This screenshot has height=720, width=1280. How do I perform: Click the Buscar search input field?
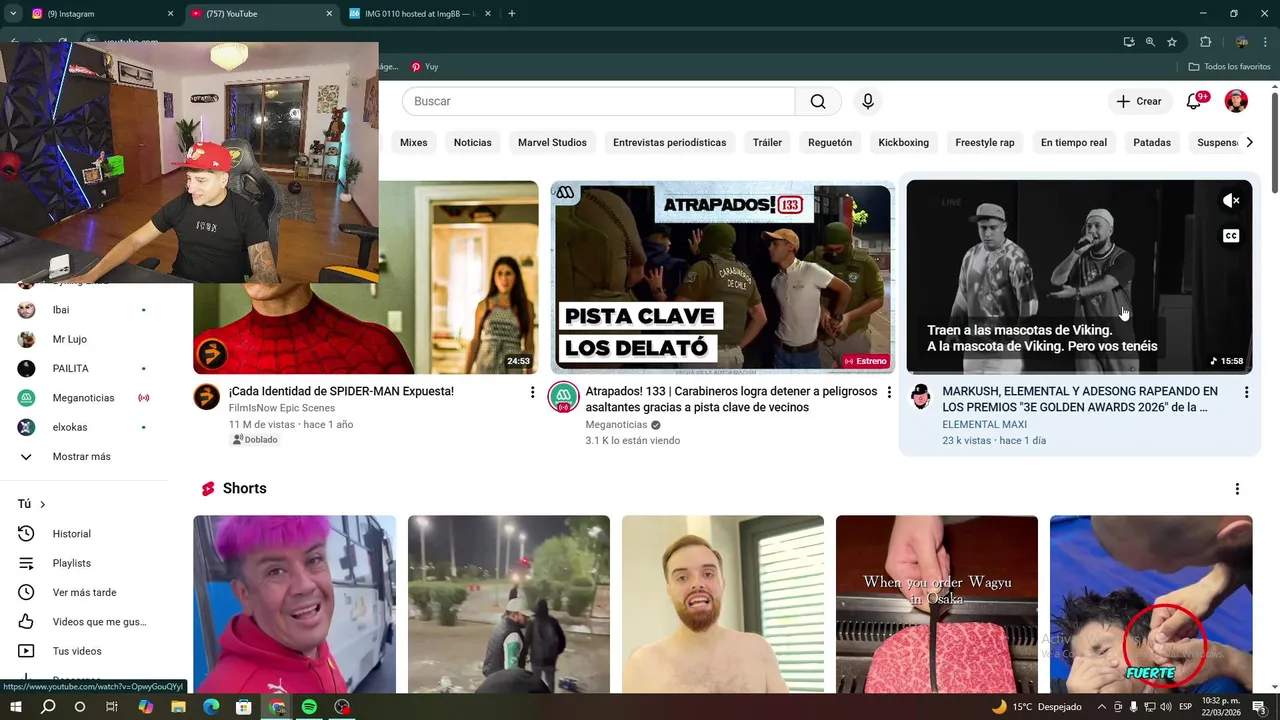[598, 101]
